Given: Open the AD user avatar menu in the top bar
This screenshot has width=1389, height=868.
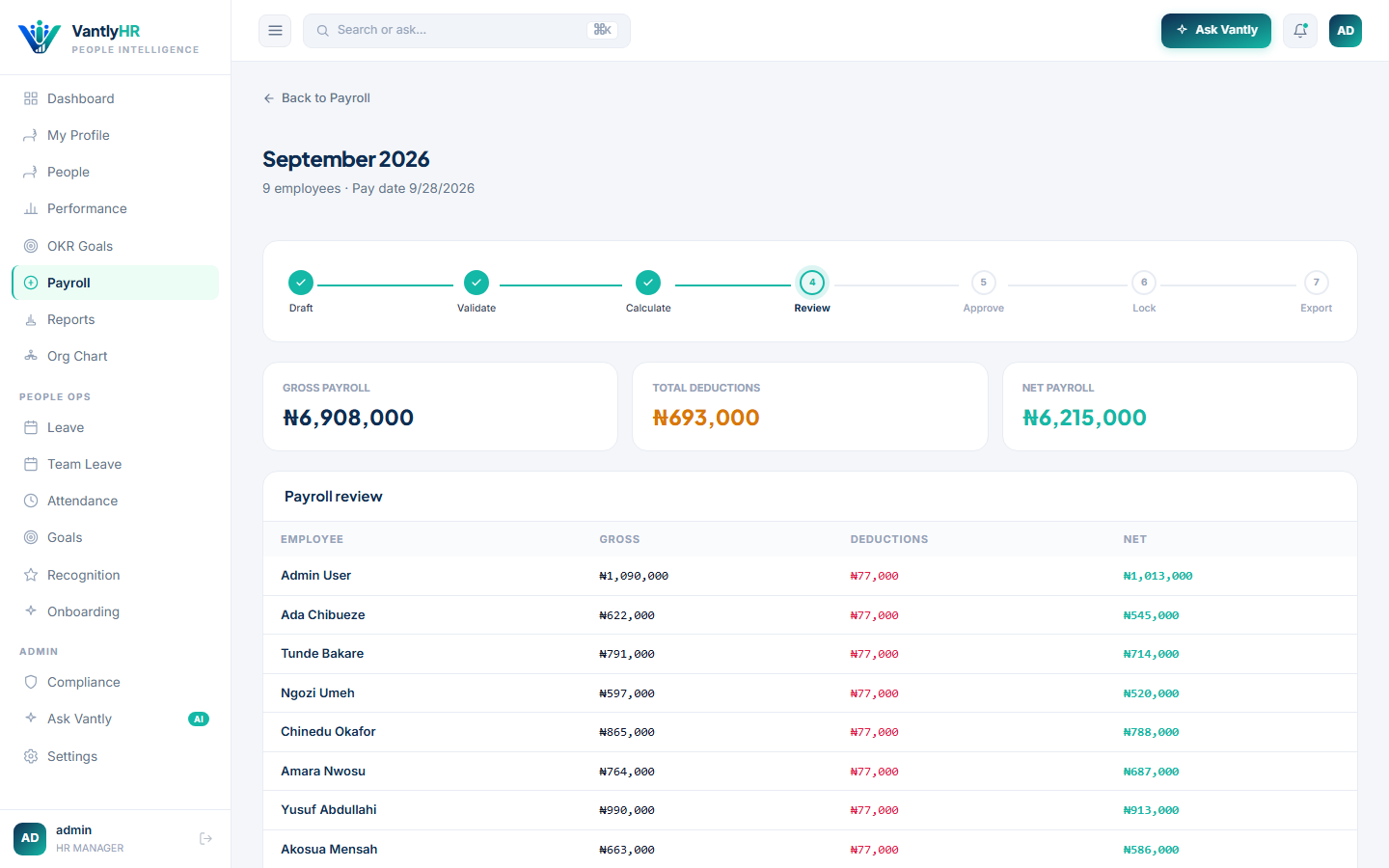Looking at the screenshot, I should 1346,31.
